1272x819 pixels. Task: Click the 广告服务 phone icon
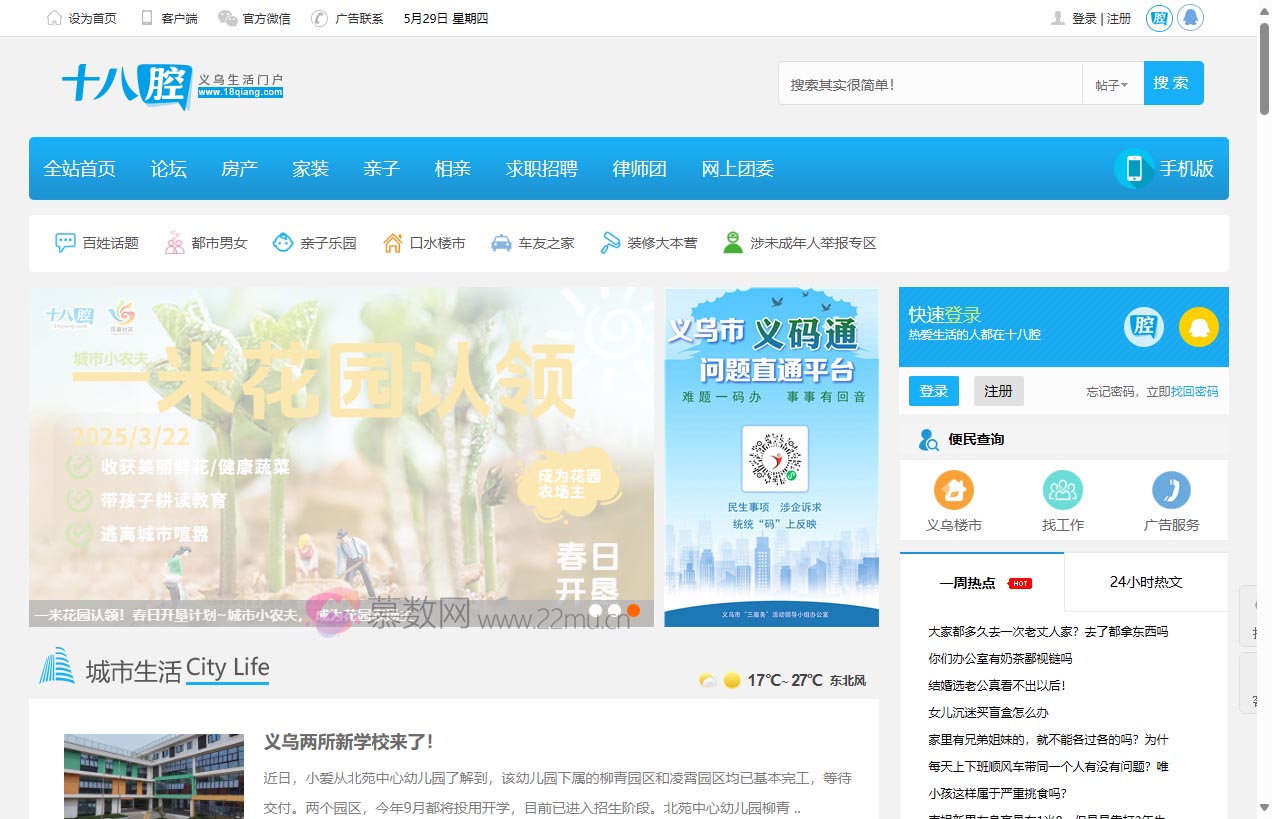point(1171,490)
